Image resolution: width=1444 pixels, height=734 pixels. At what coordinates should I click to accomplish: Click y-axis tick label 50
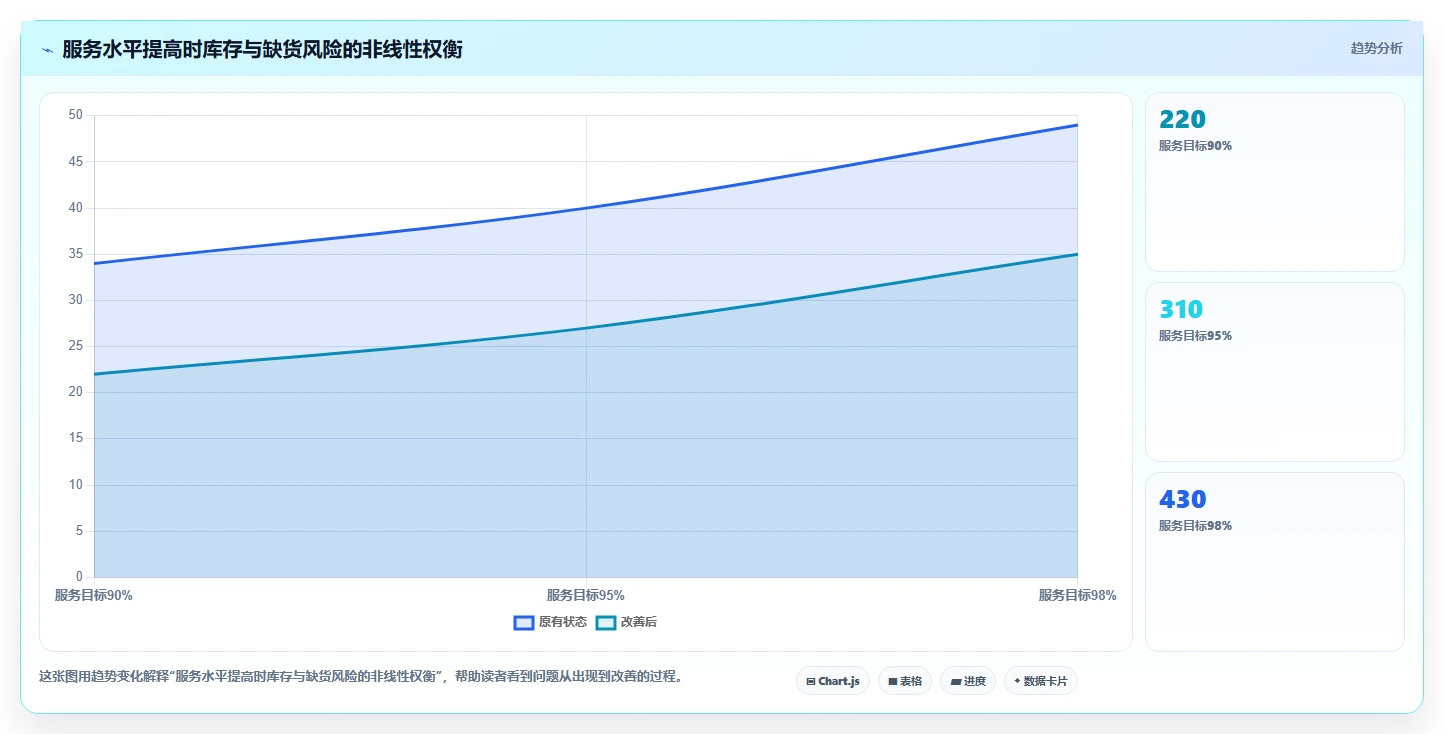click(76, 115)
